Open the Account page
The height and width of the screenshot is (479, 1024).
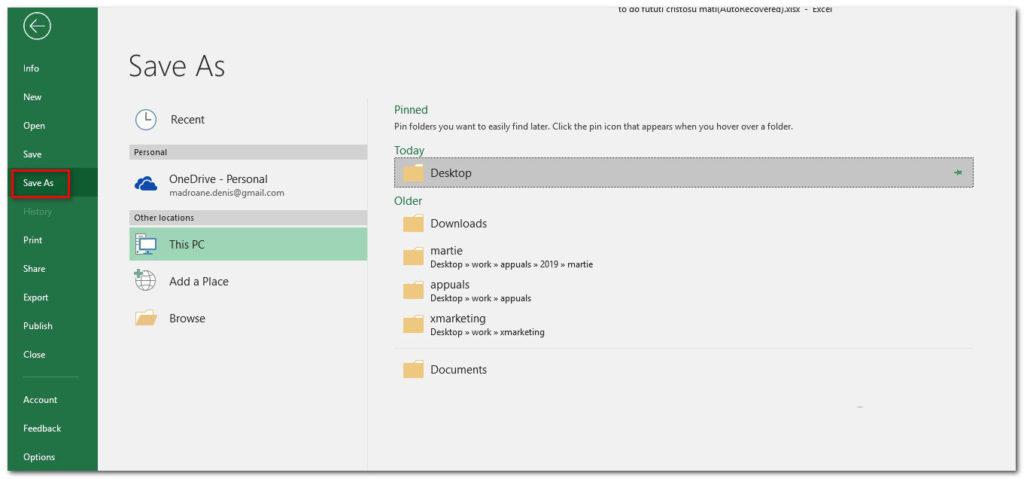[x=40, y=400]
